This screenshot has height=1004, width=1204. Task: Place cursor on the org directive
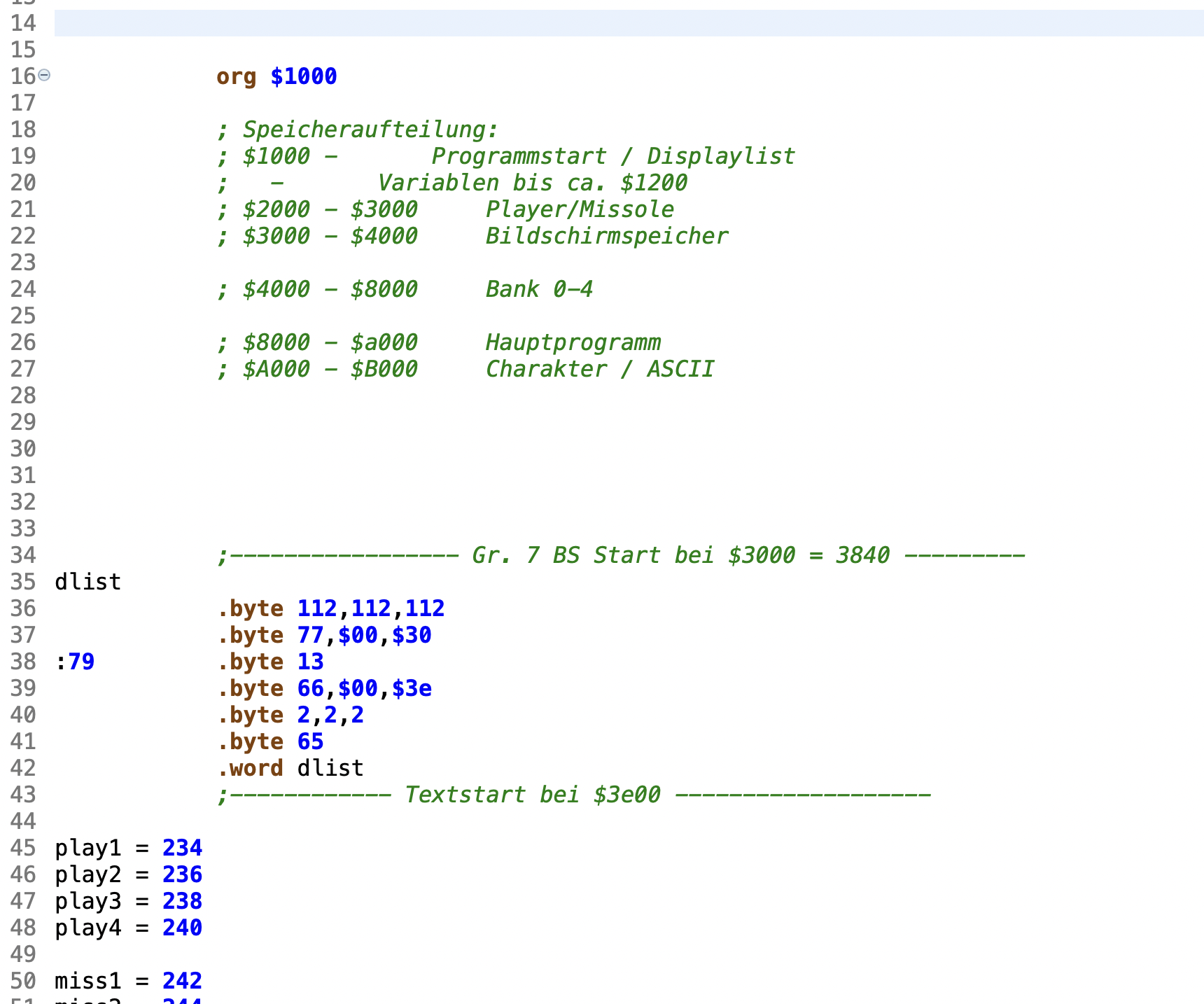pos(236,76)
